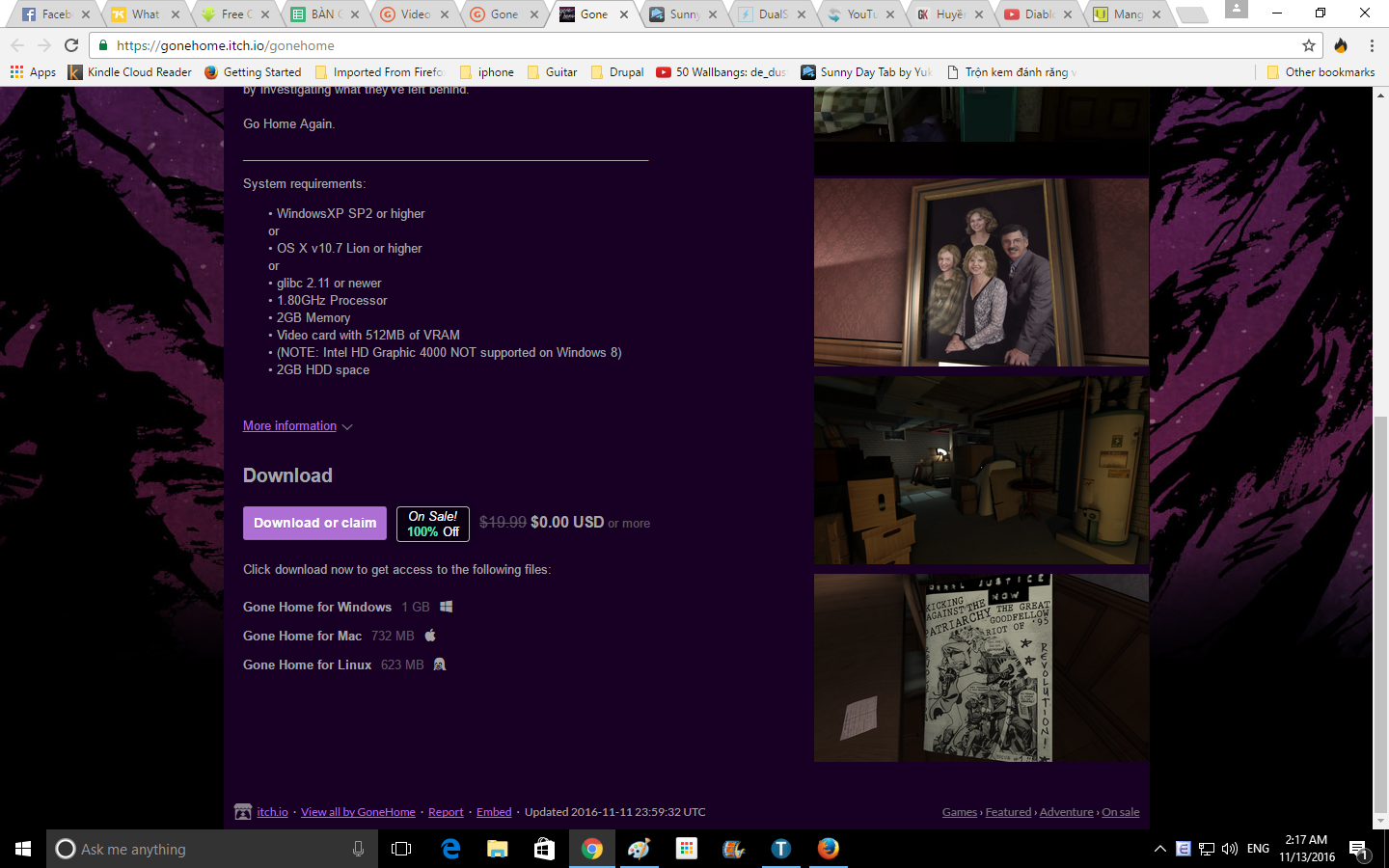The width and height of the screenshot is (1389, 868).
Task: Click the Download or claim button
Action: (314, 523)
